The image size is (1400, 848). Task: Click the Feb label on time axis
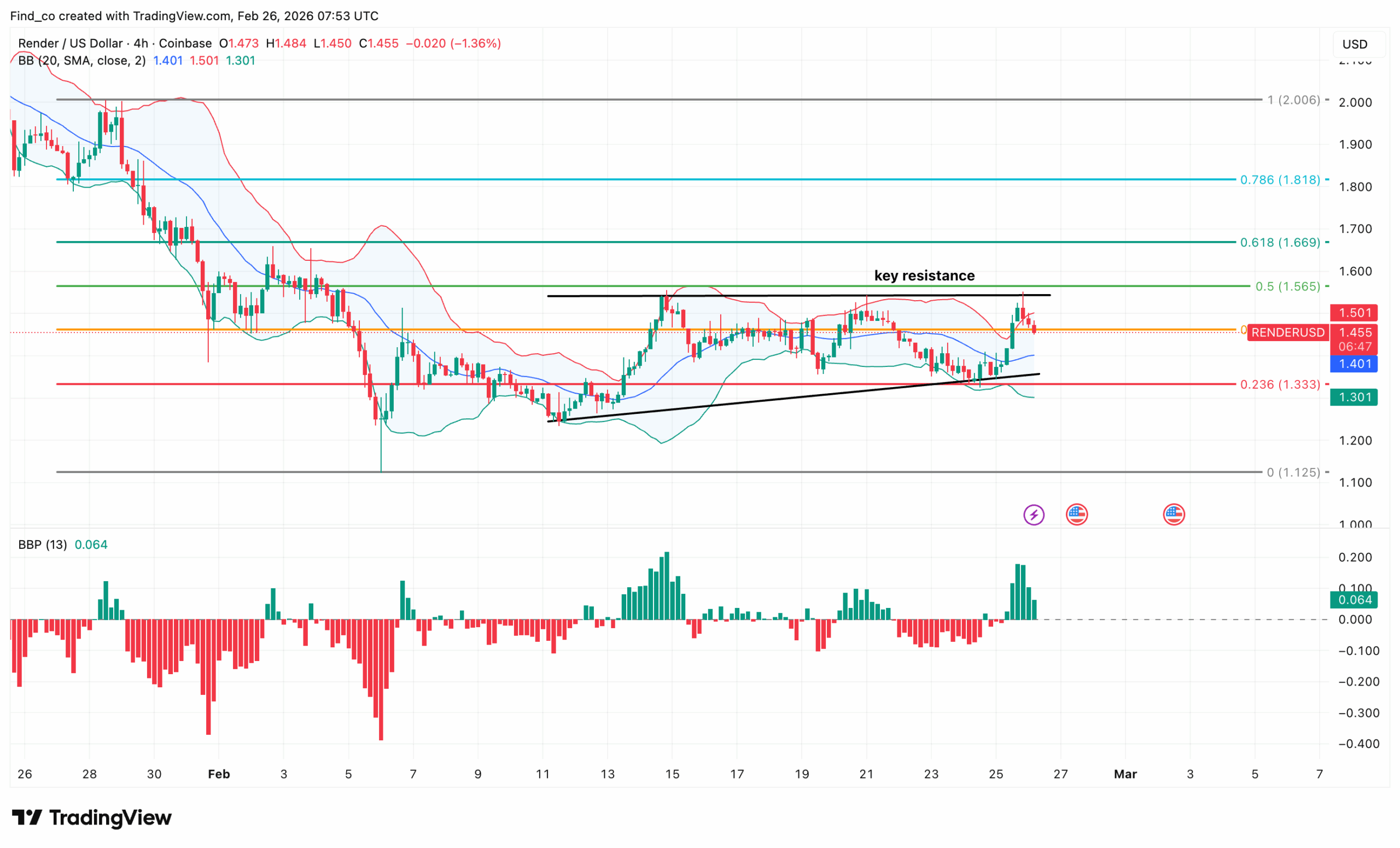tap(219, 774)
